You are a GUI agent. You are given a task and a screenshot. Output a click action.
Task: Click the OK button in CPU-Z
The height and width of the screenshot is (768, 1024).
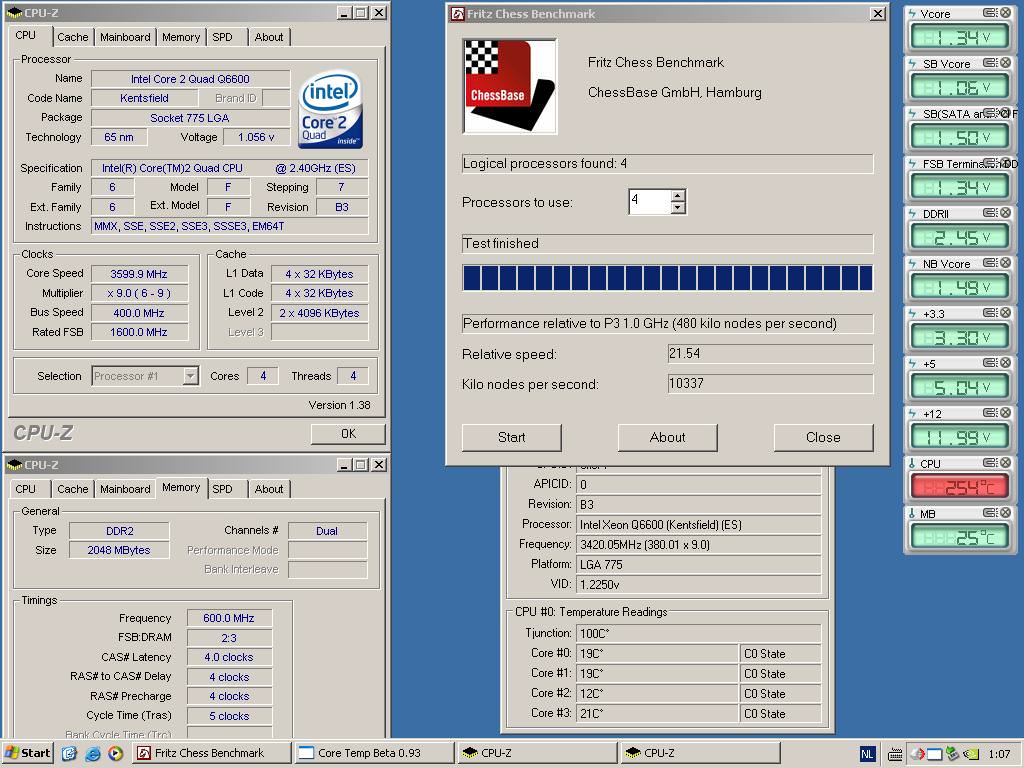[348, 434]
